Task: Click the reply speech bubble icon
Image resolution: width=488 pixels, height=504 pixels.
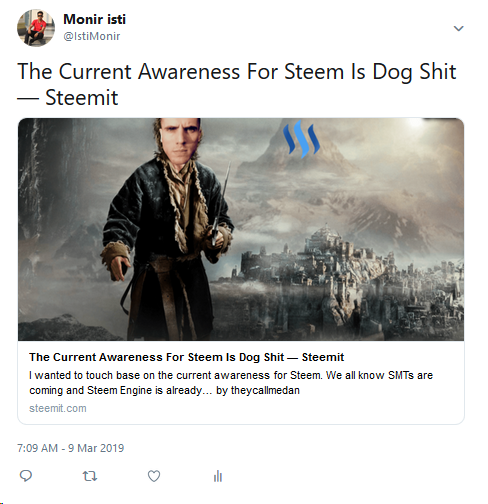Action: coord(26,476)
